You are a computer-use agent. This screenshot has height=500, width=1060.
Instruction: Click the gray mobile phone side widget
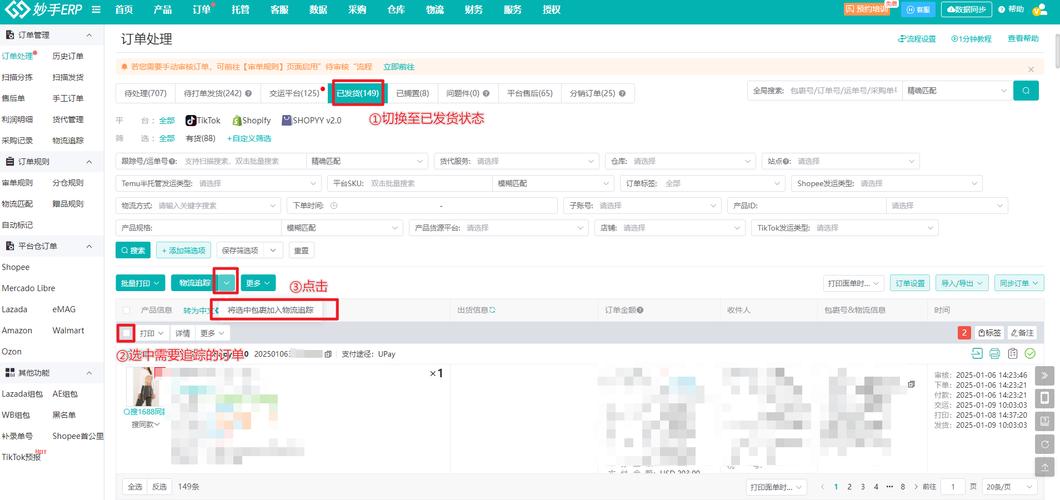pos(1044,398)
